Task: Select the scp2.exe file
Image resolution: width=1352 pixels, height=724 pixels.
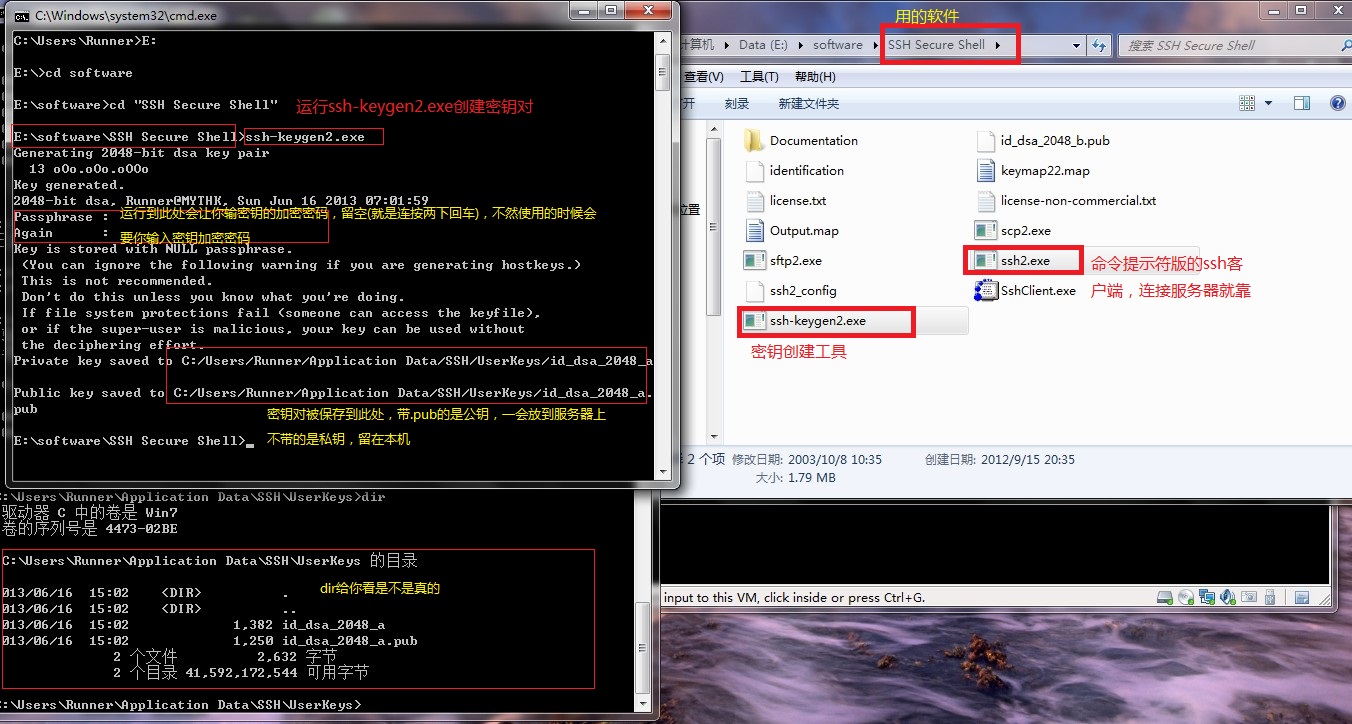Action: coord(1013,230)
